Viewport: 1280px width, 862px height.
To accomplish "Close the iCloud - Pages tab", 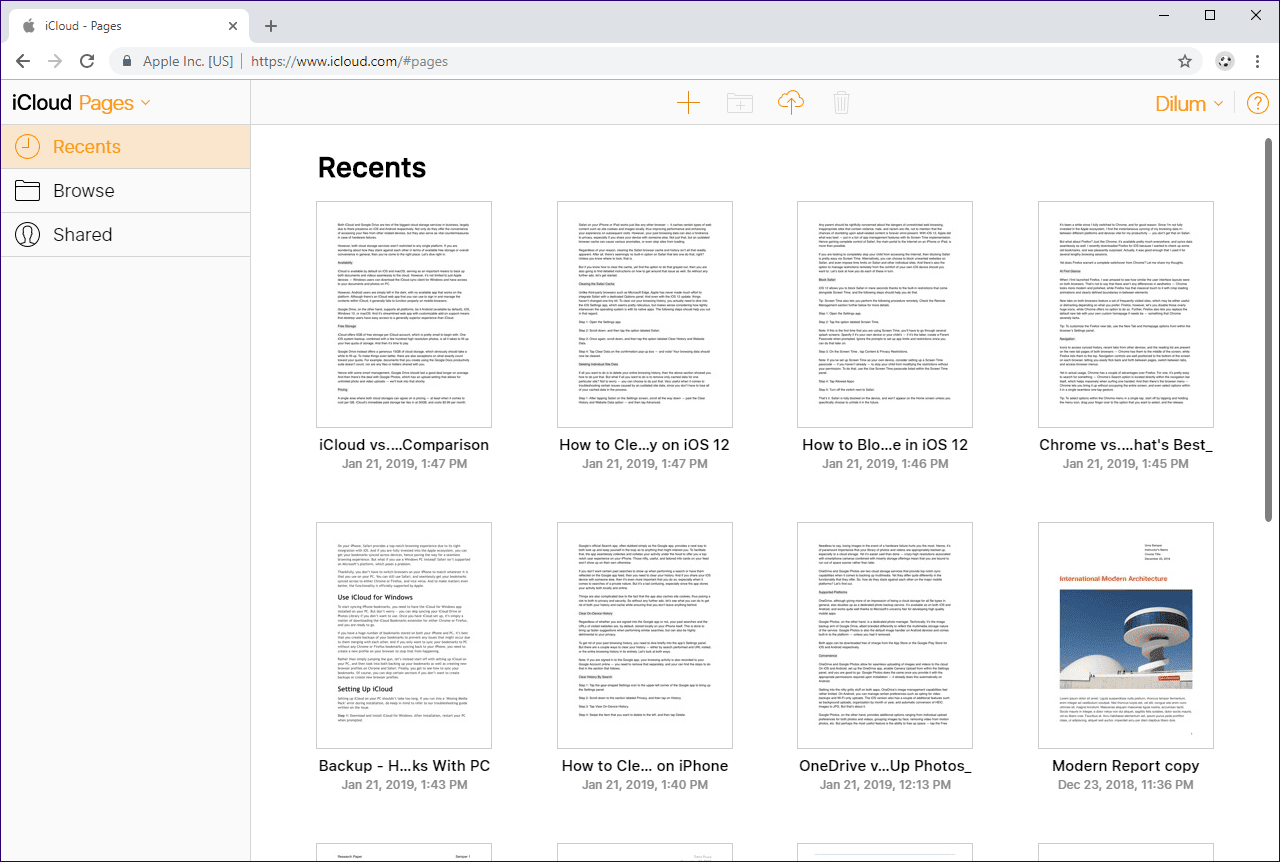I will (x=232, y=26).
